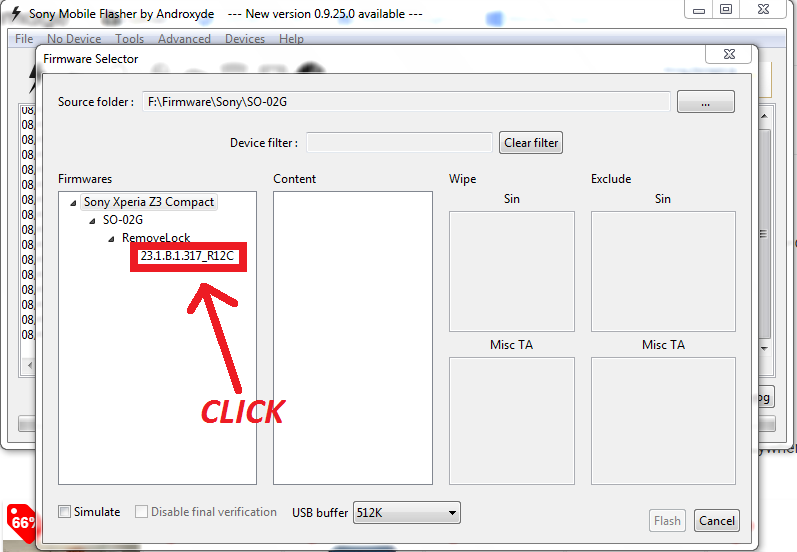The width and height of the screenshot is (797, 552).
Task: Click the red 66% badge icon
Action: coord(21,523)
